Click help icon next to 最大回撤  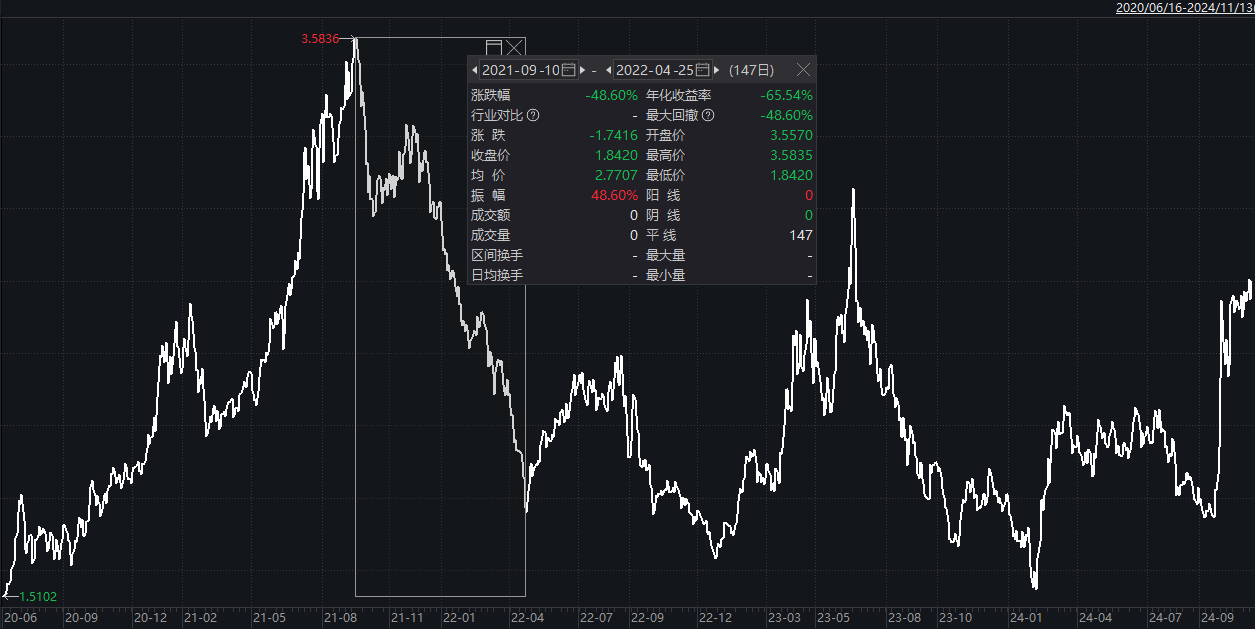point(708,115)
